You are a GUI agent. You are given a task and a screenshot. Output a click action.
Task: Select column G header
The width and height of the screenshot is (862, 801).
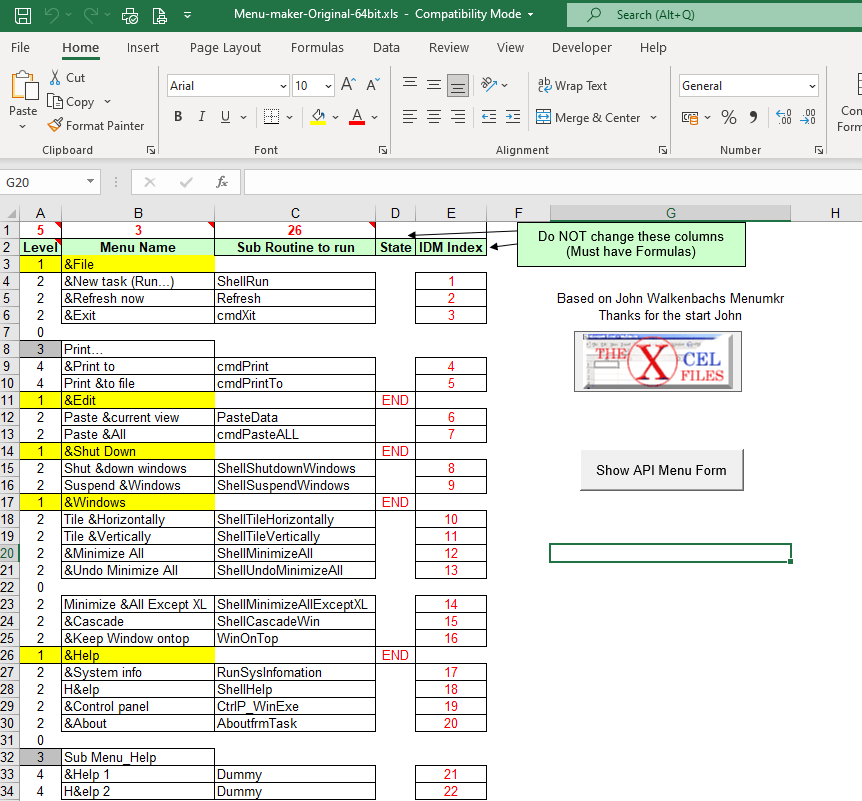(670, 213)
